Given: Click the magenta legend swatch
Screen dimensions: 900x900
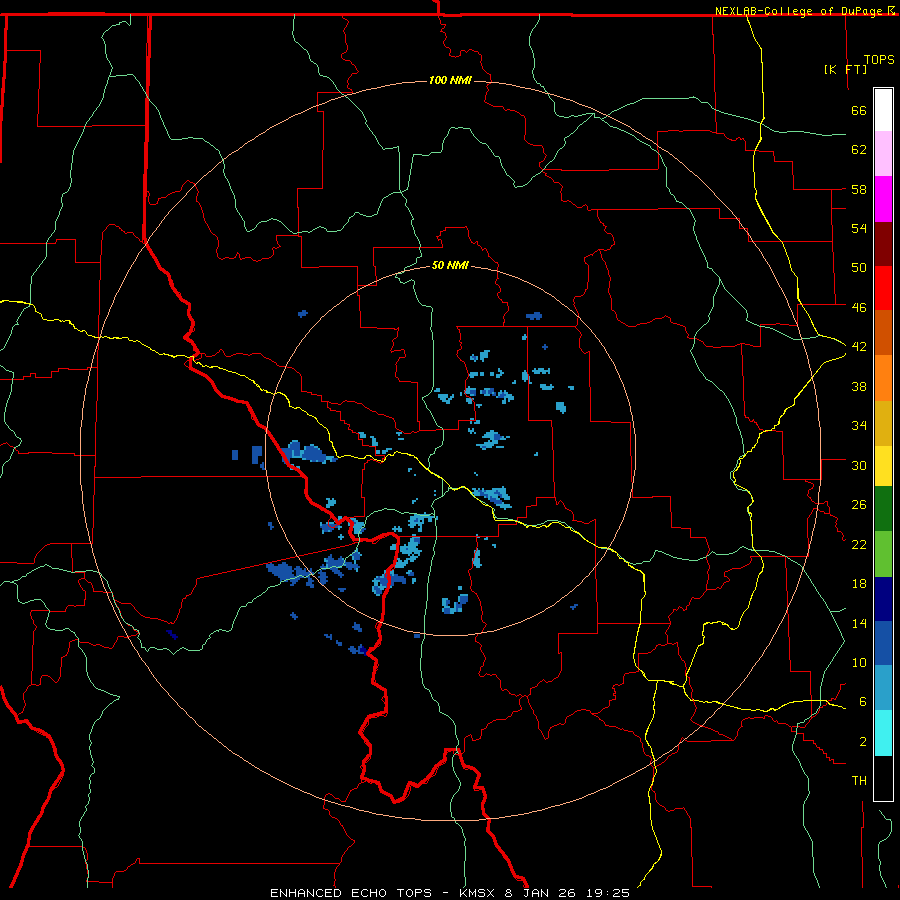Looking at the screenshot, I should pos(883,199).
